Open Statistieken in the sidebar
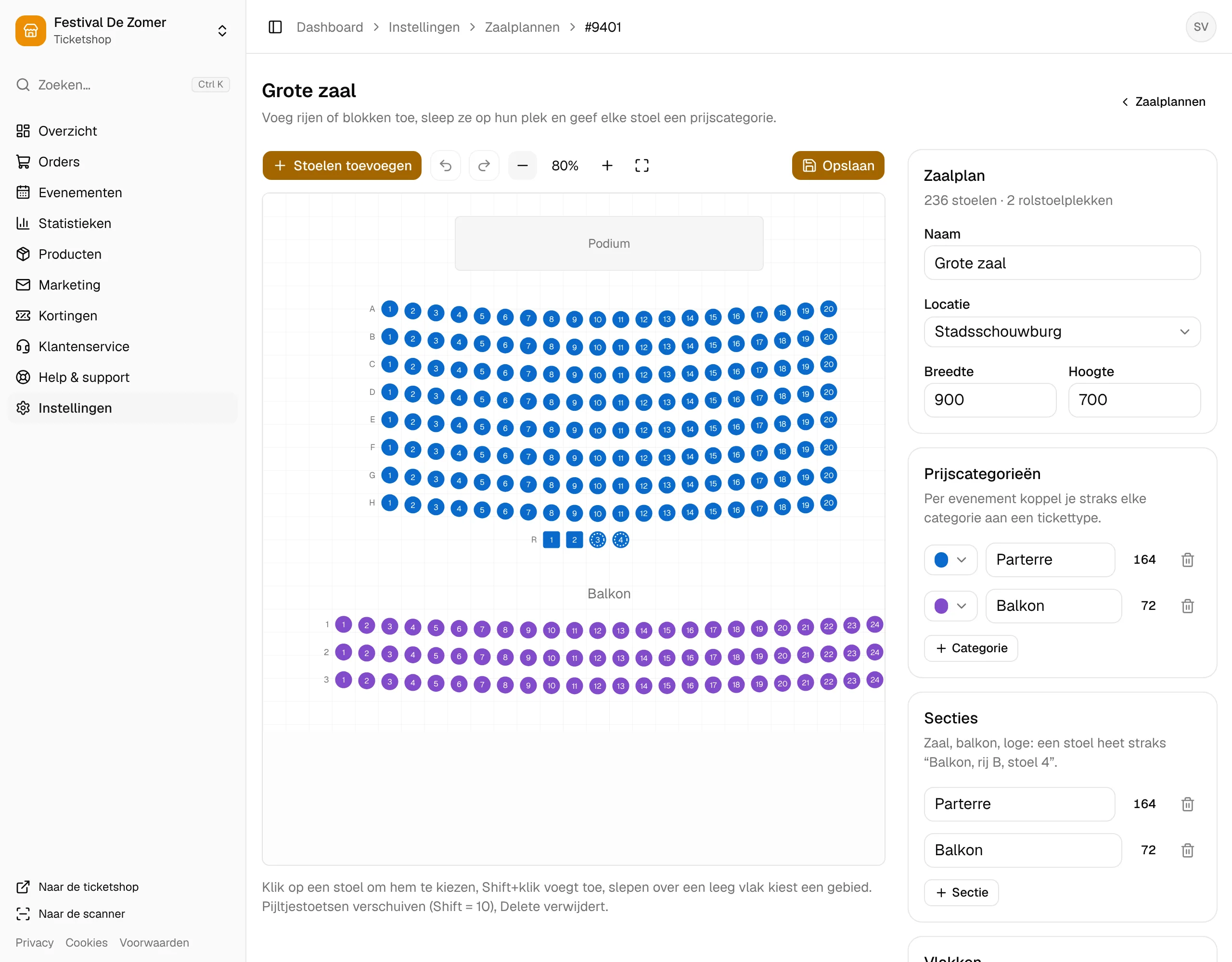The height and width of the screenshot is (962, 1232). [122, 223]
